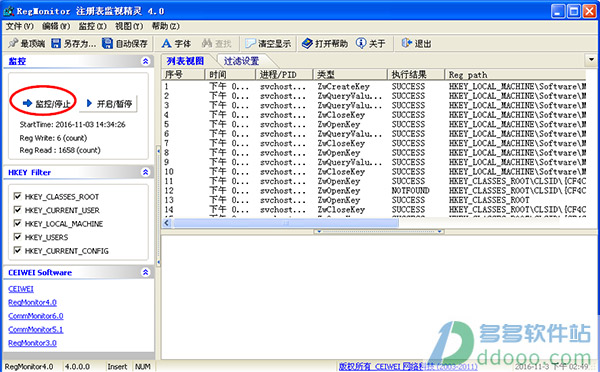The width and height of the screenshot is (600, 372).
Task: Open CommMonitor5.1 link
Action: point(36,329)
